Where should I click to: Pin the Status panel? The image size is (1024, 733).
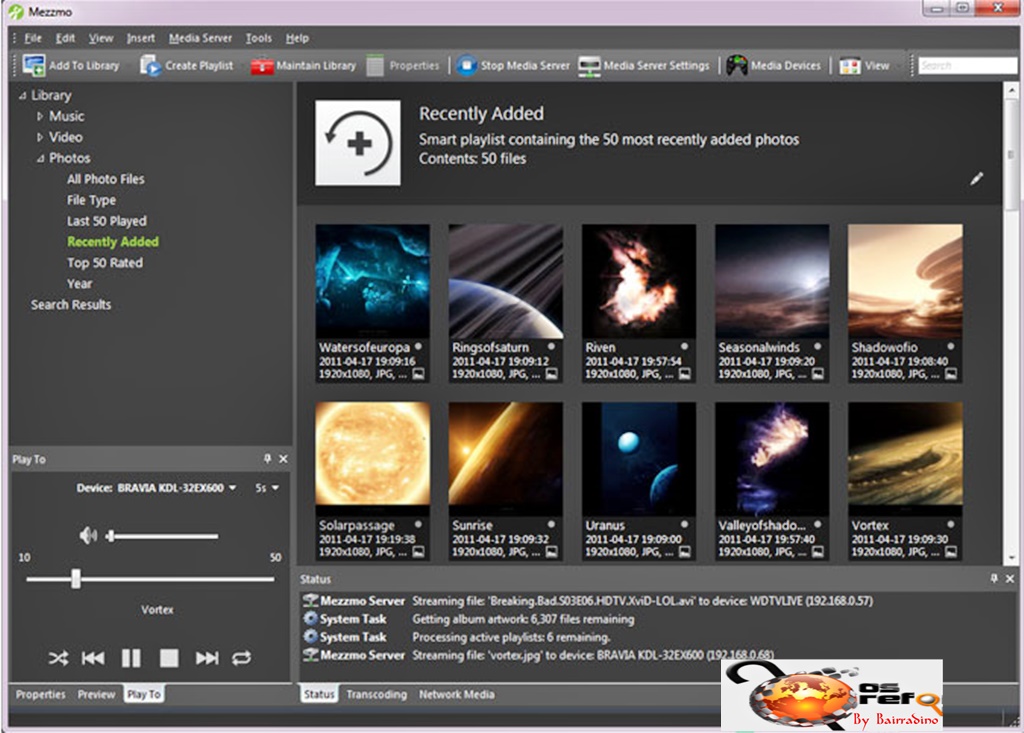[994, 578]
